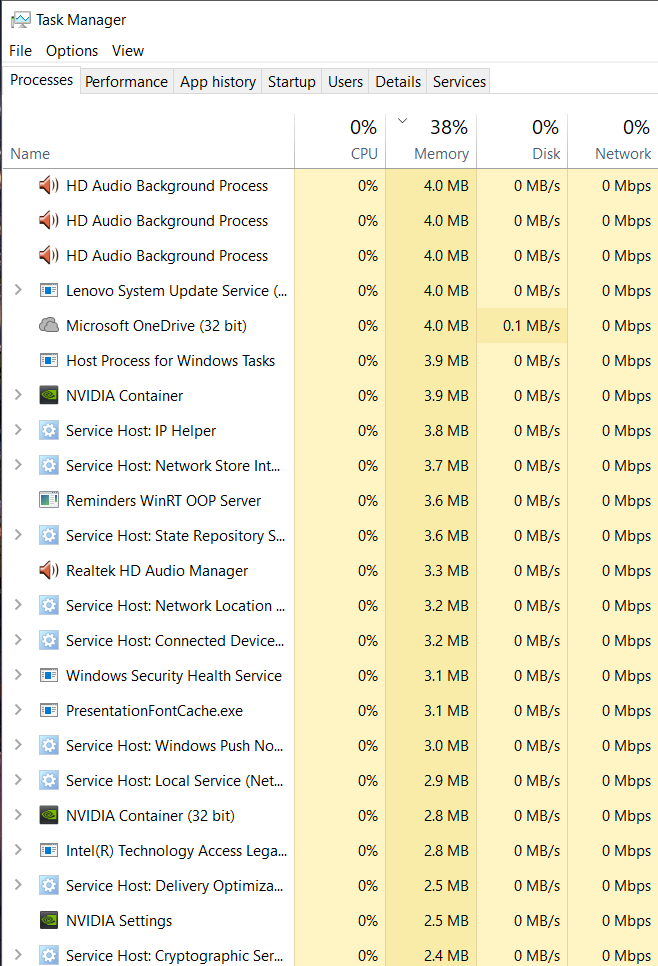Expand Service Host: Connected Device row
The image size is (658, 966).
(x=18, y=640)
